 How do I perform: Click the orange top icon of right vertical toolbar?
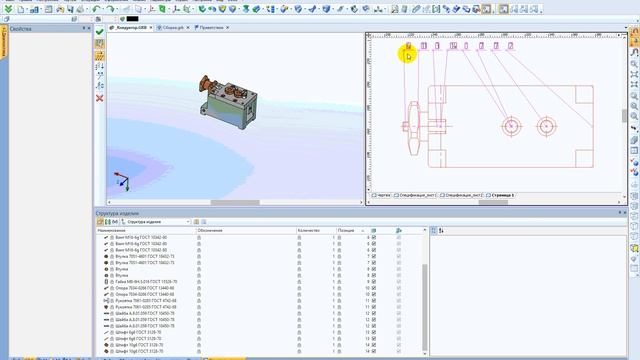pos(635,32)
